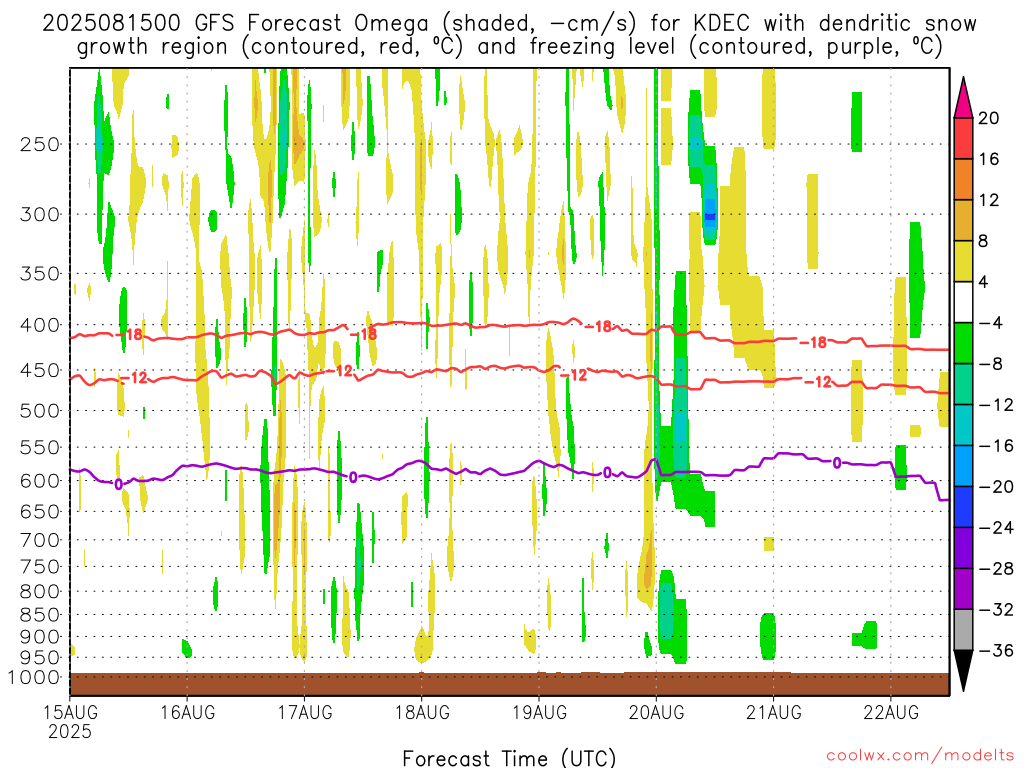Click the color bar value -20
1024x768 pixels.
coord(996,487)
